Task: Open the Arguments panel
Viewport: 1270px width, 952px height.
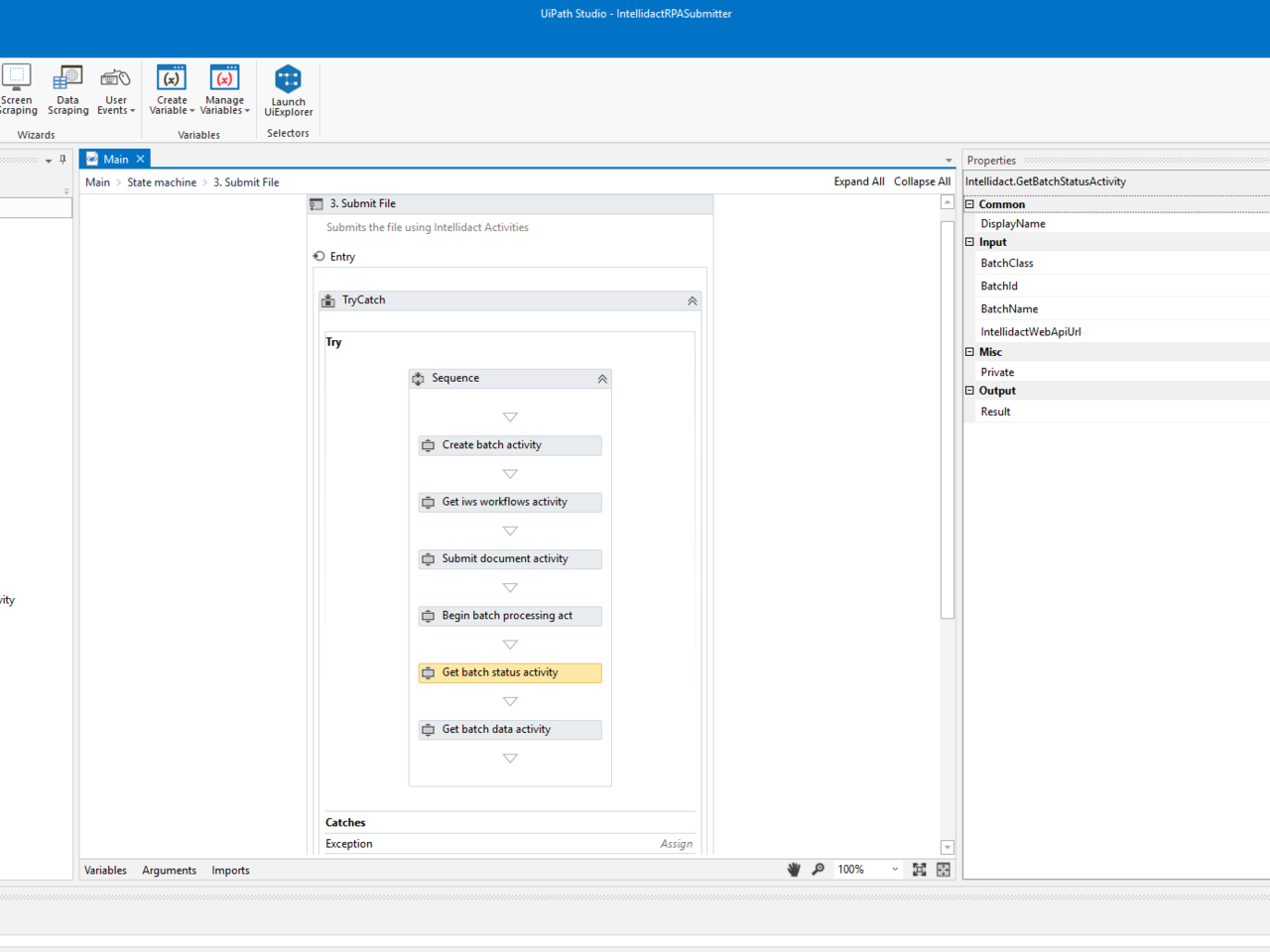Action: 169,871
